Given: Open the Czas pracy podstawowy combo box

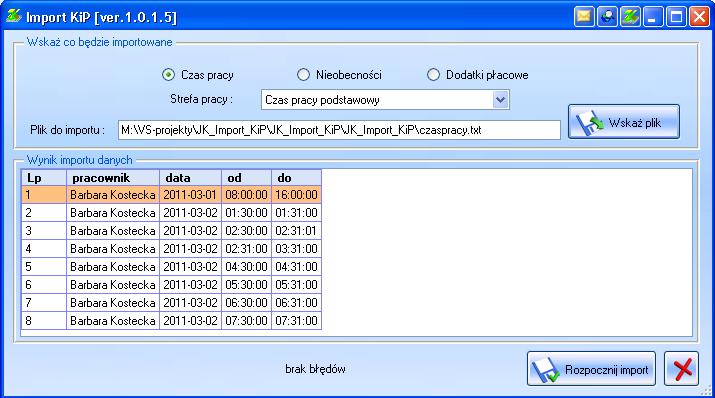Looking at the screenshot, I should [385, 100].
